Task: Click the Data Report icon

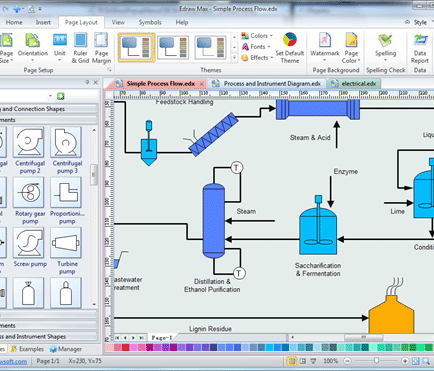Action: pyautogui.click(x=420, y=48)
